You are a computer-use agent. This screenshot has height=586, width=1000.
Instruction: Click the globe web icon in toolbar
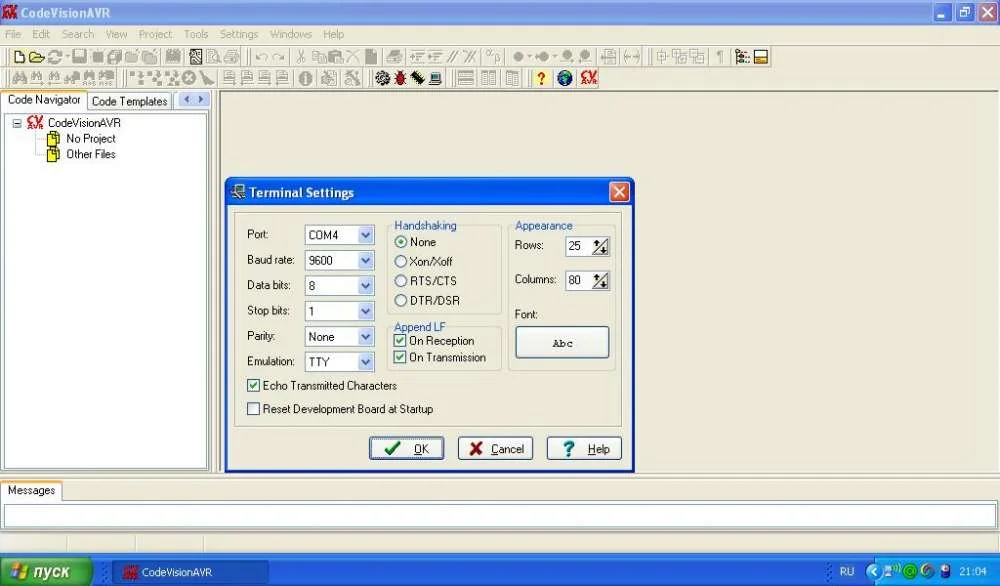pos(565,78)
